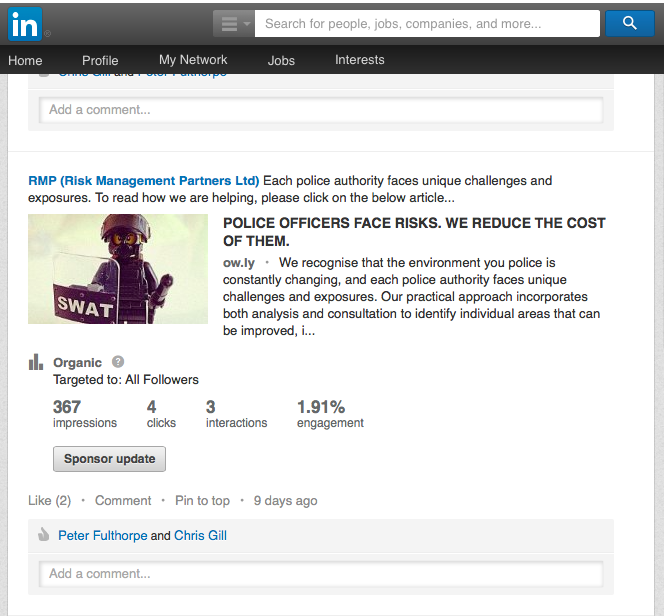
Task: Open the My Network menu
Action: pos(193,60)
